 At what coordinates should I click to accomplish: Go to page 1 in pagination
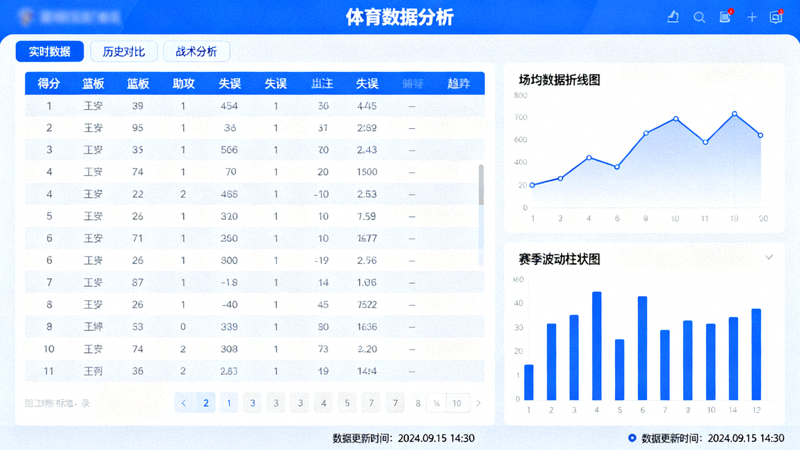tap(229, 403)
